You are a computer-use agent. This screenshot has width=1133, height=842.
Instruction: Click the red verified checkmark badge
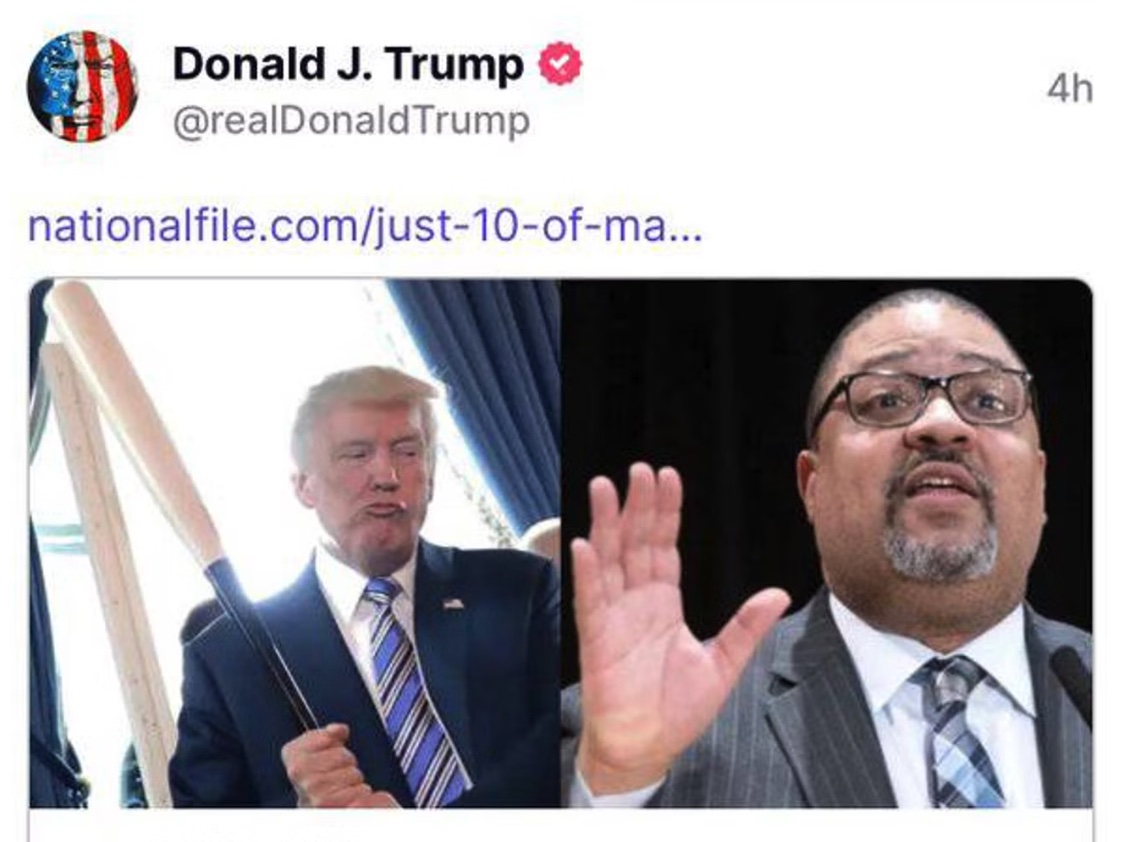point(561,64)
